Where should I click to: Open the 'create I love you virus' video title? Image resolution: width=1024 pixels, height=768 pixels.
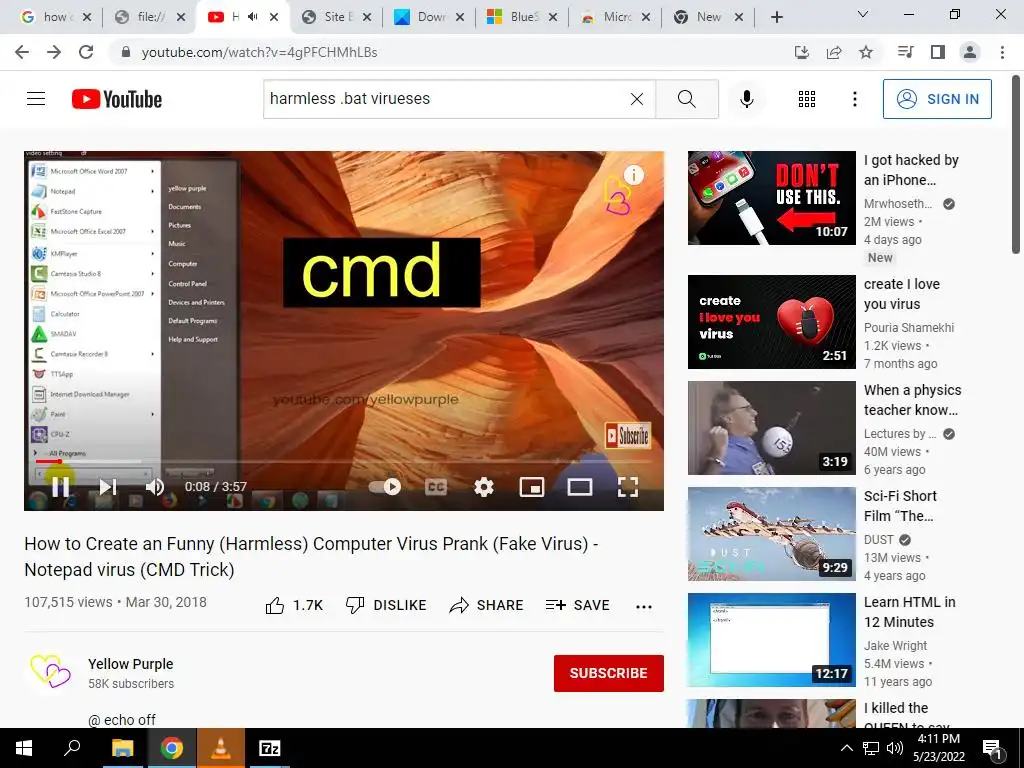901,294
